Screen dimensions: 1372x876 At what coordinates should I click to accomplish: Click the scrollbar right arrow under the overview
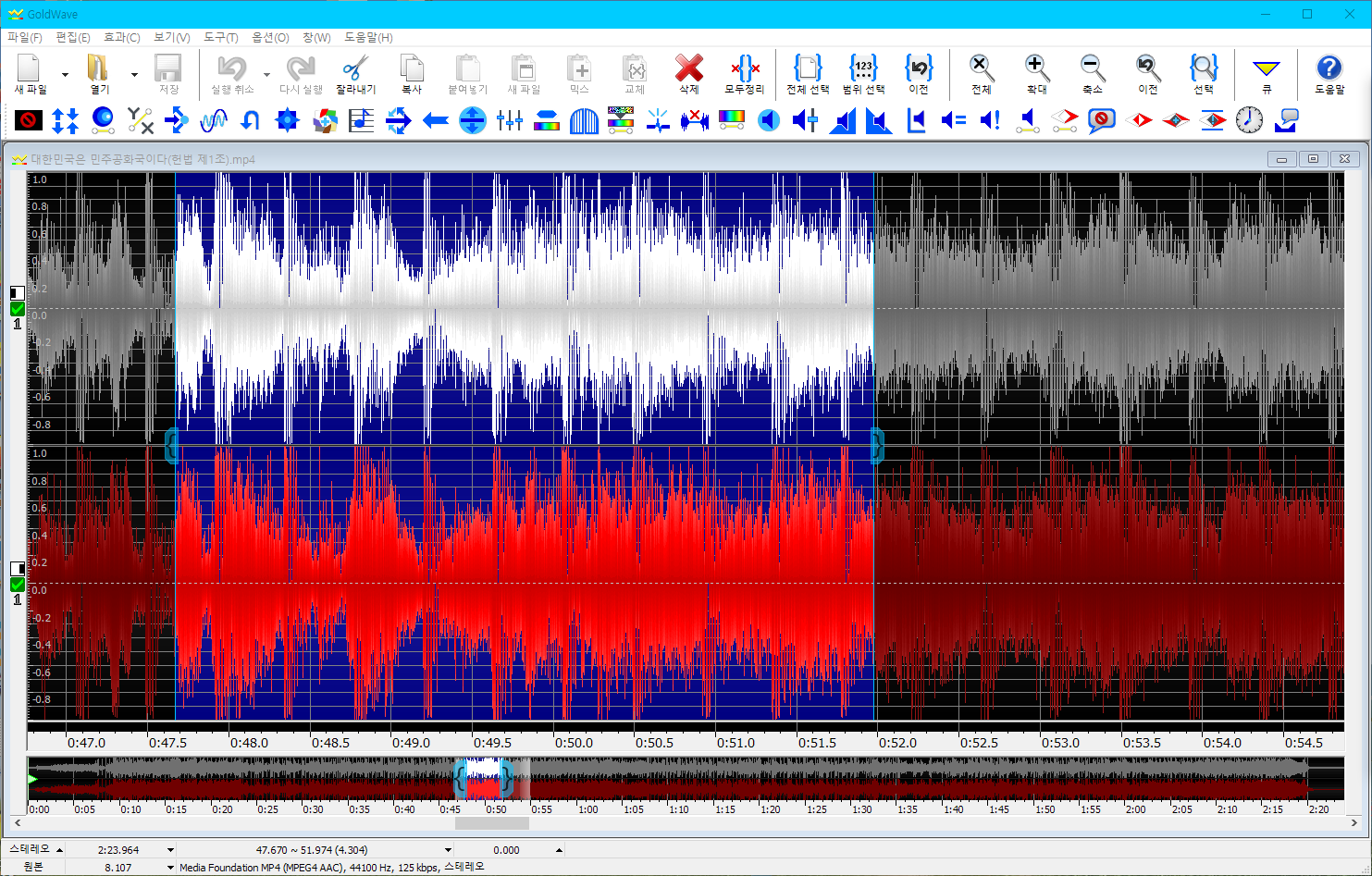click(1354, 822)
